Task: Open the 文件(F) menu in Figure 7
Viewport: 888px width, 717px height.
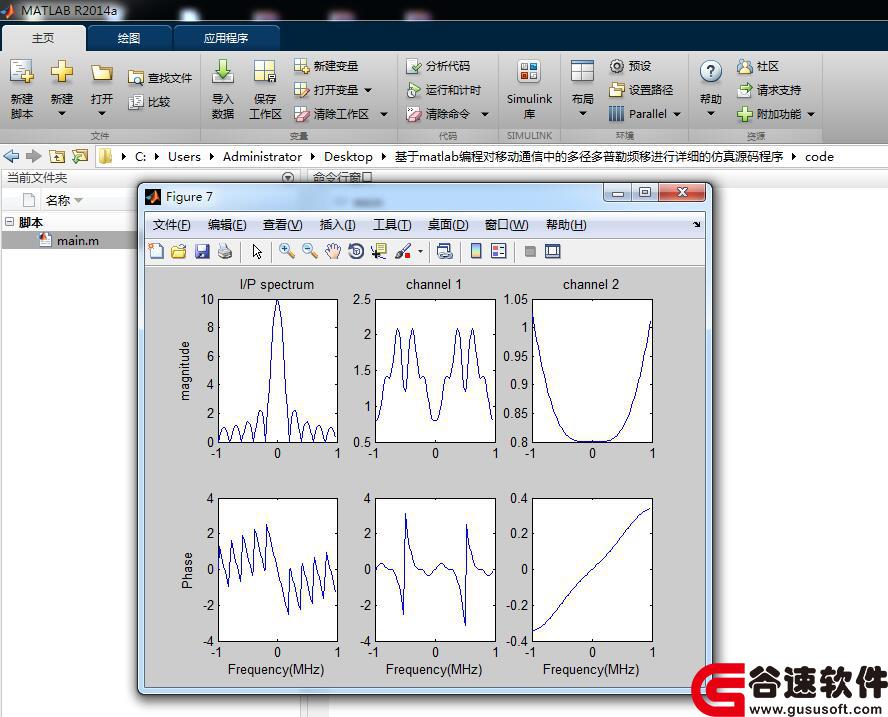Action: click(172, 225)
